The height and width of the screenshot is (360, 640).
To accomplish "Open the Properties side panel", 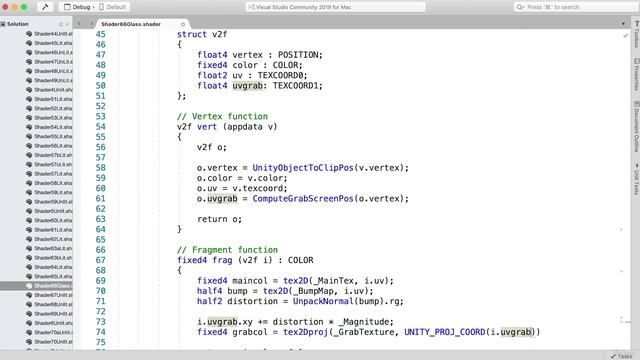I will click(x=636, y=74).
